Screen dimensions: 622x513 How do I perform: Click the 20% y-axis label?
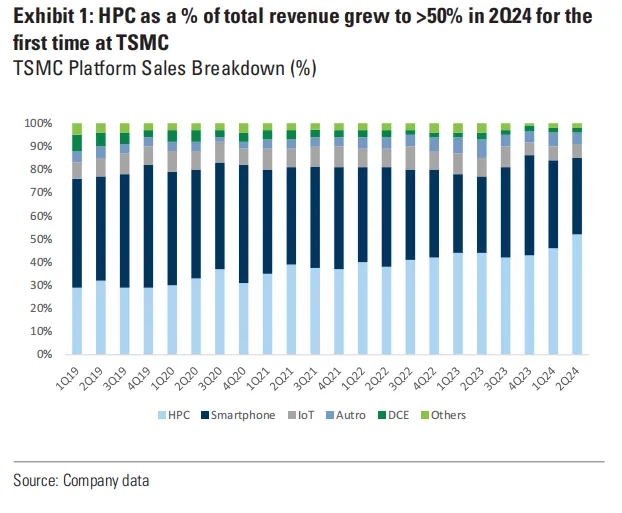[x=41, y=308]
